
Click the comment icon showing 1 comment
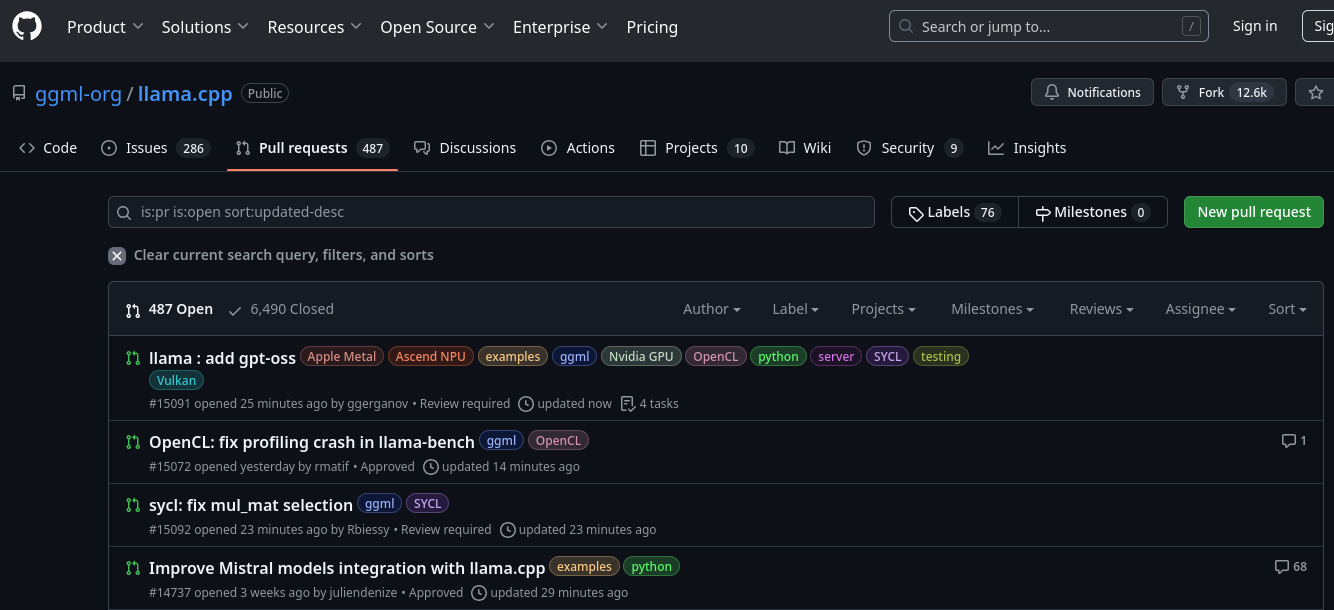point(1288,440)
